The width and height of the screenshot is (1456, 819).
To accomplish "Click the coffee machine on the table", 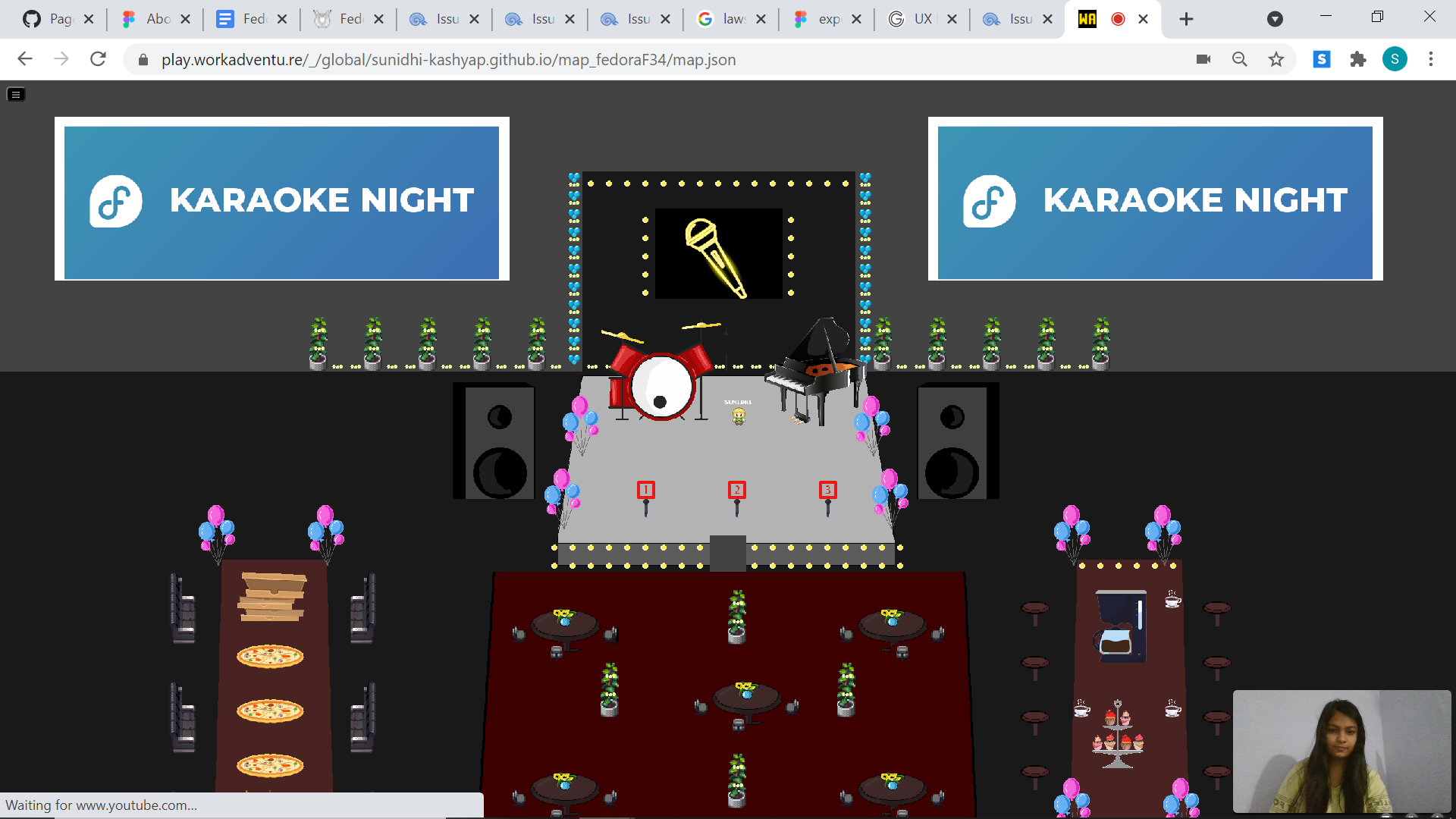I will 1119,626.
